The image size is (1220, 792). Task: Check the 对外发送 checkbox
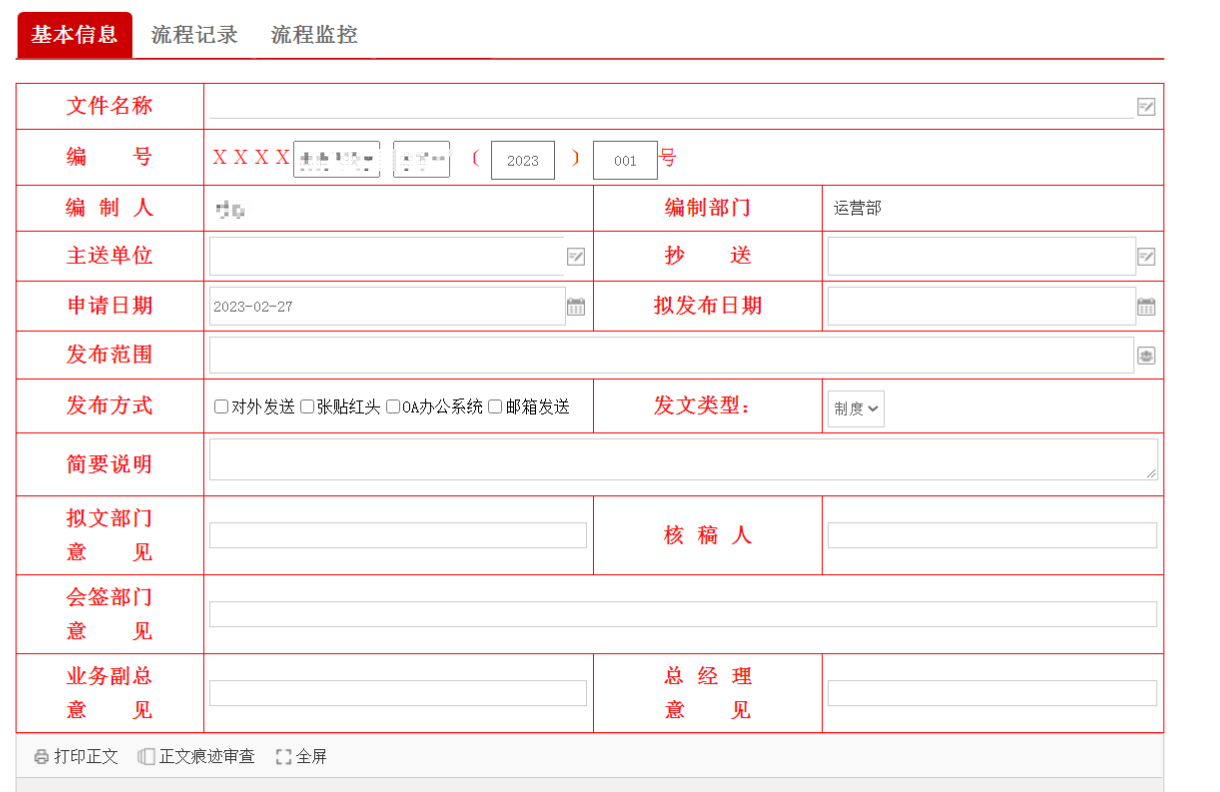[221, 407]
